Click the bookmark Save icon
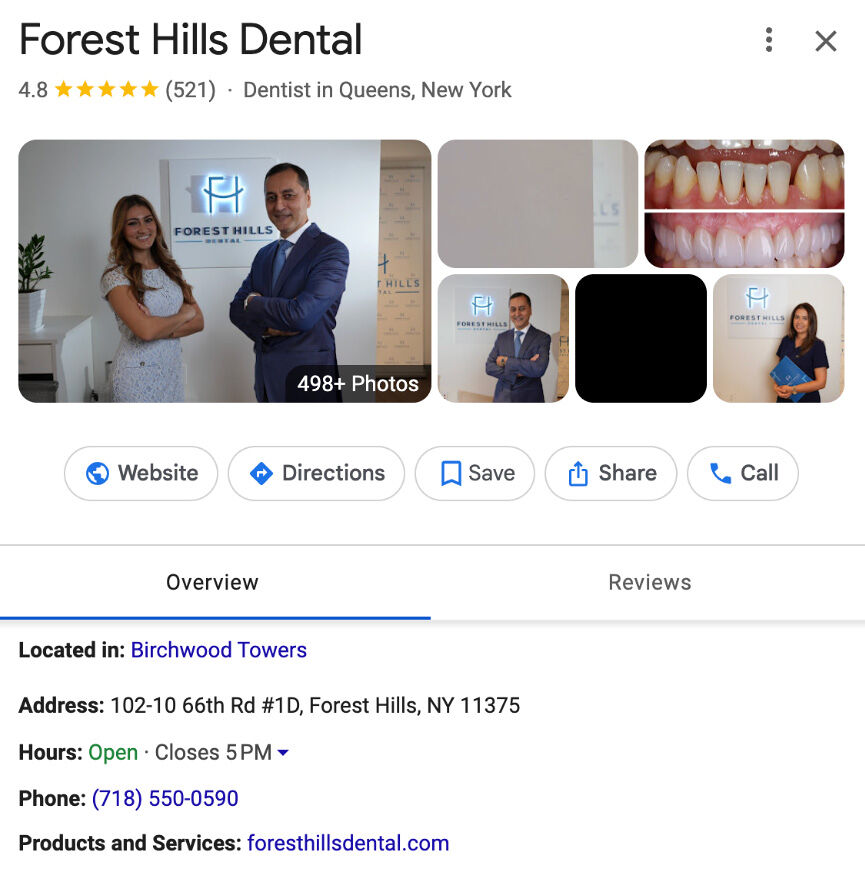The image size is (865, 874). click(451, 473)
